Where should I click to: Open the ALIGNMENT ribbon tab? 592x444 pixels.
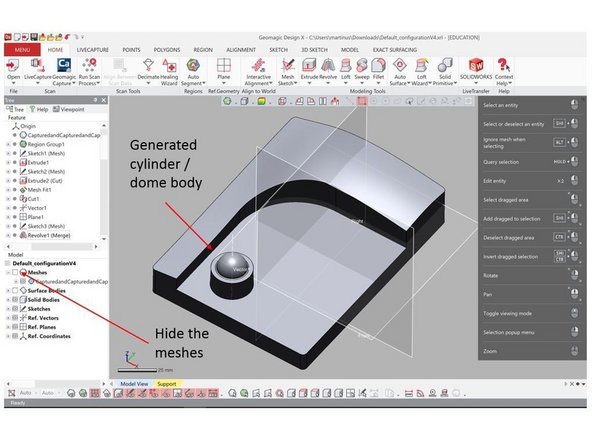pos(241,50)
